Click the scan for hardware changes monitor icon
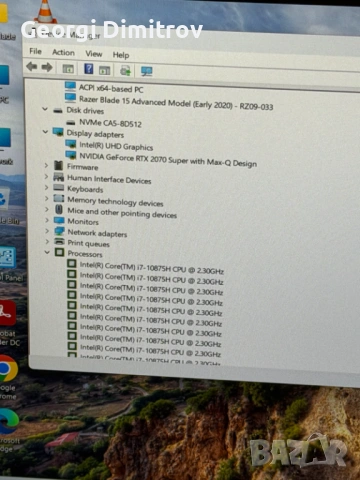Viewport: 360px width, 480px height. coord(146,71)
